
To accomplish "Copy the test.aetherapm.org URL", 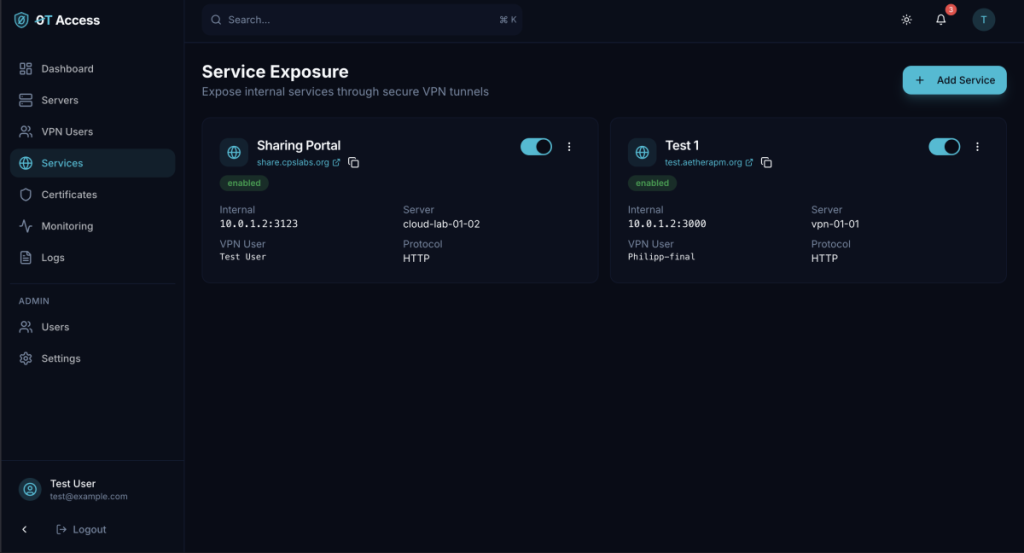I will pyautogui.click(x=766, y=163).
